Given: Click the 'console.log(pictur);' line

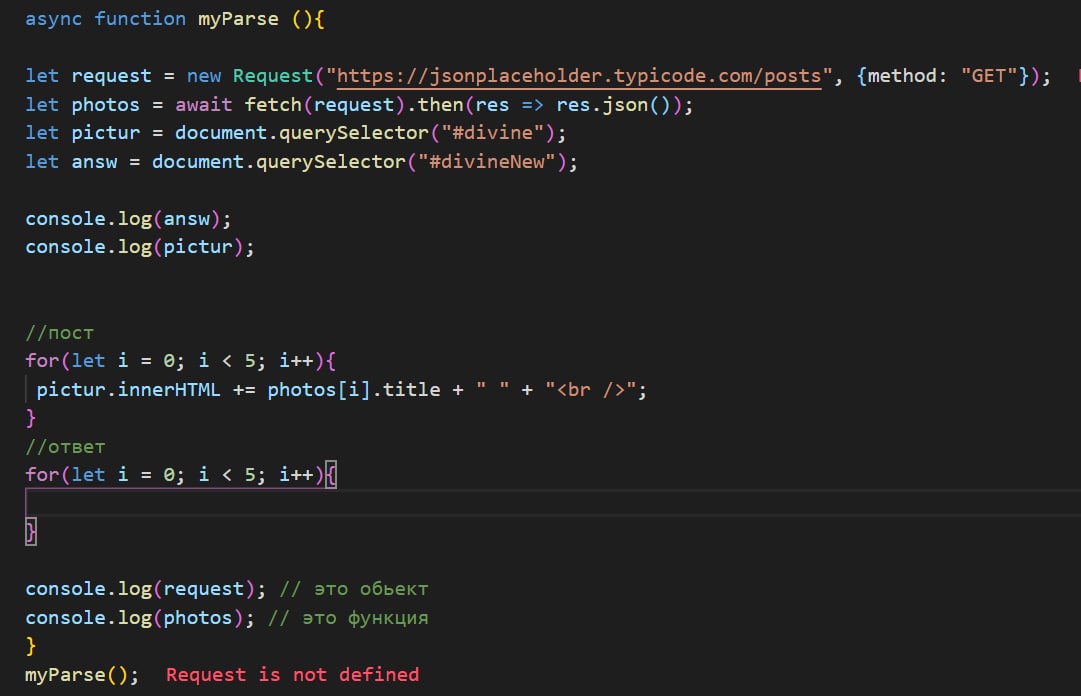Looking at the screenshot, I should point(140,247).
